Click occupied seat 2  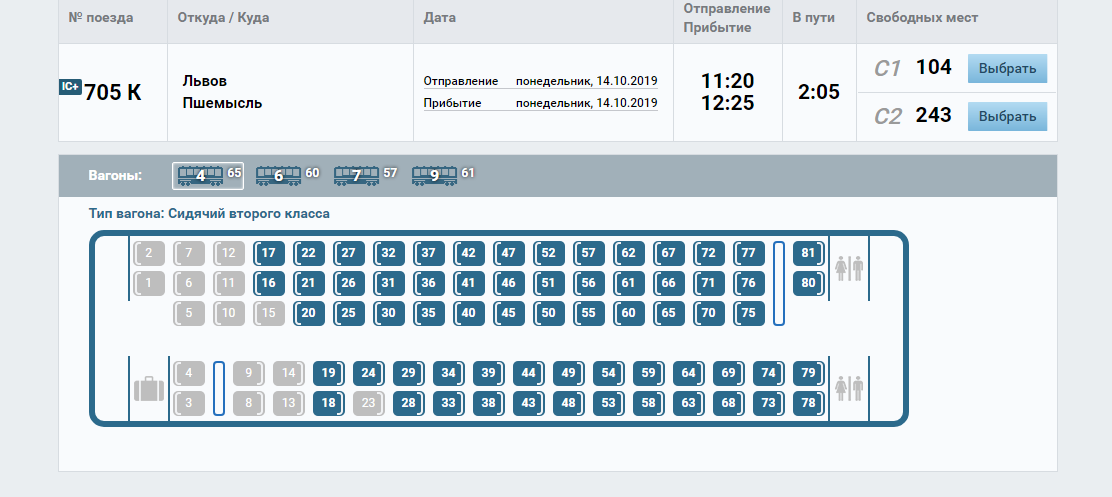pyautogui.click(x=149, y=253)
